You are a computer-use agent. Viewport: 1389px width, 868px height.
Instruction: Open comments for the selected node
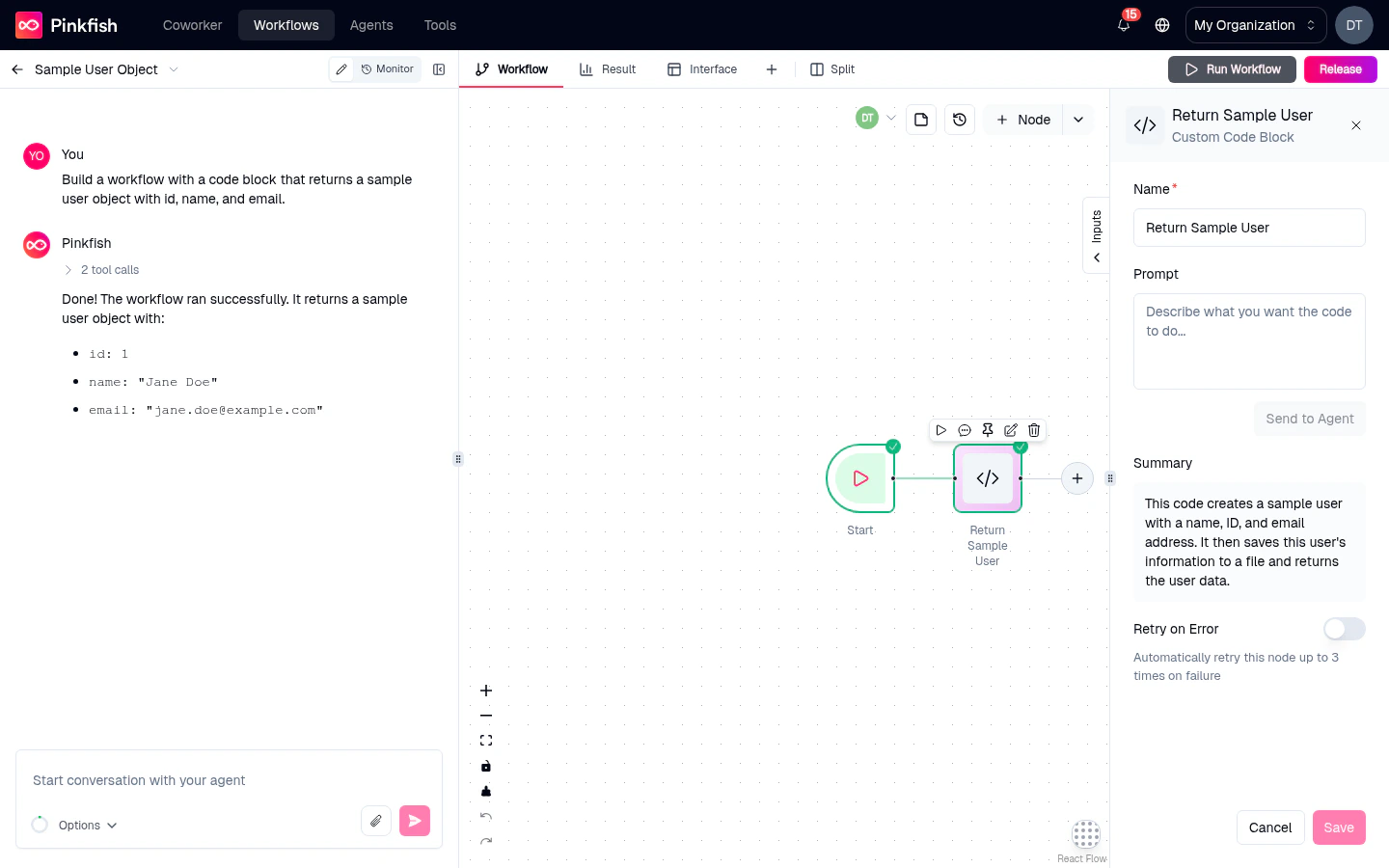tap(965, 430)
